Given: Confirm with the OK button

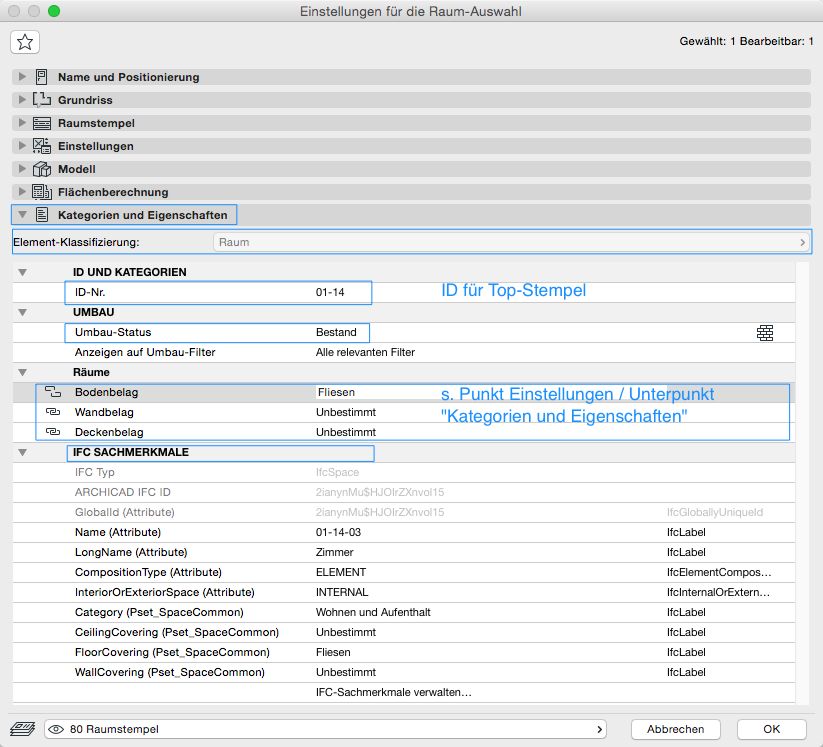Looking at the screenshot, I should point(771,730).
